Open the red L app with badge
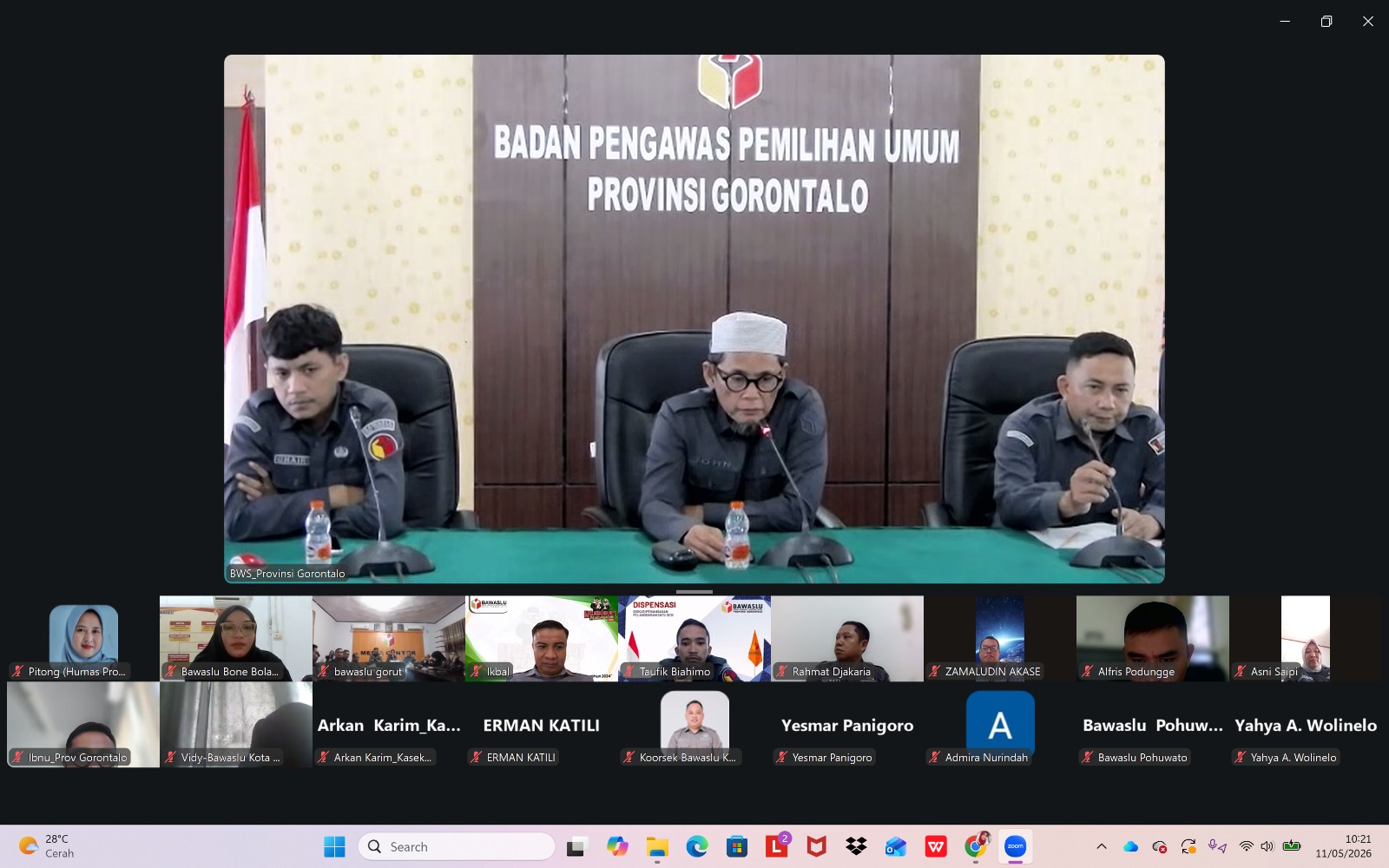Image resolution: width=1389 pixels, height=868 pixels. click(777, 846)
